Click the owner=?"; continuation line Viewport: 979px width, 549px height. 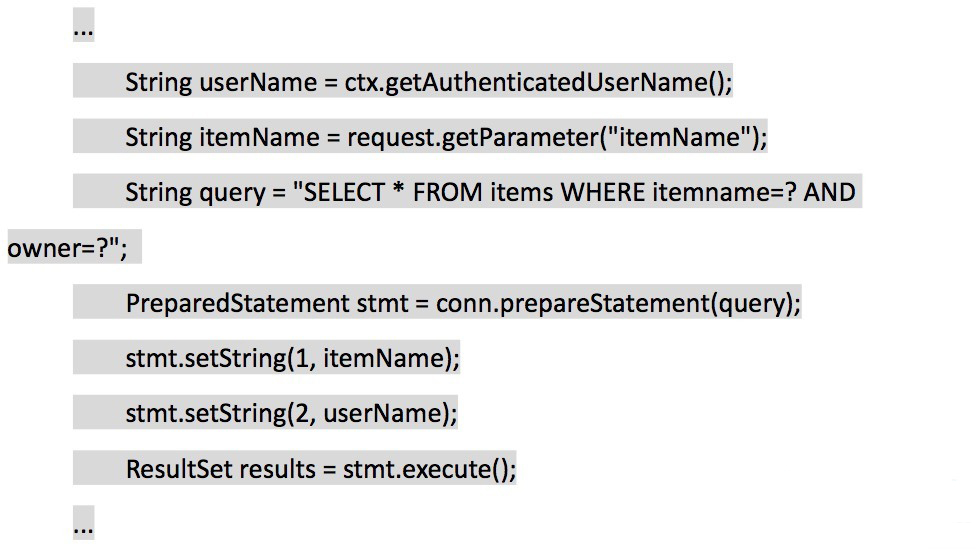(x=67, y=248)
